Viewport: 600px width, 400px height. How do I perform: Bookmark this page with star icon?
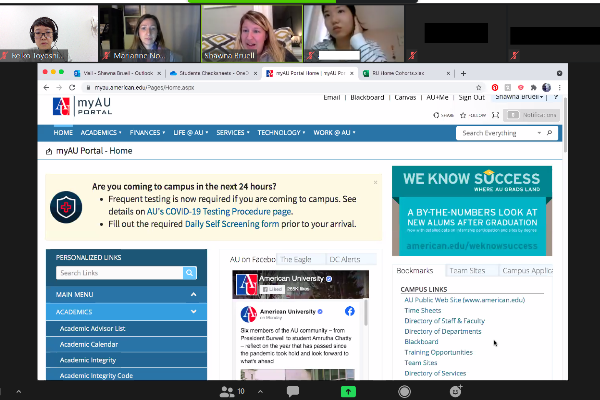tap(478, 87)
